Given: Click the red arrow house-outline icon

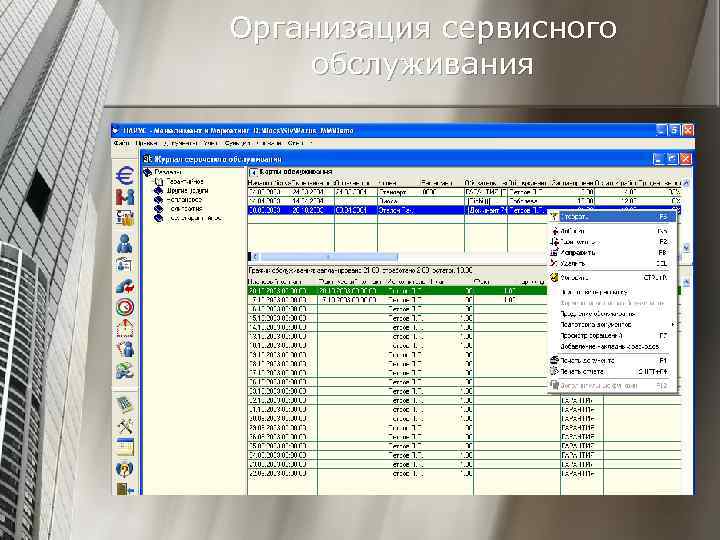Looking at the screenshot, I should (x=124, y=328).
